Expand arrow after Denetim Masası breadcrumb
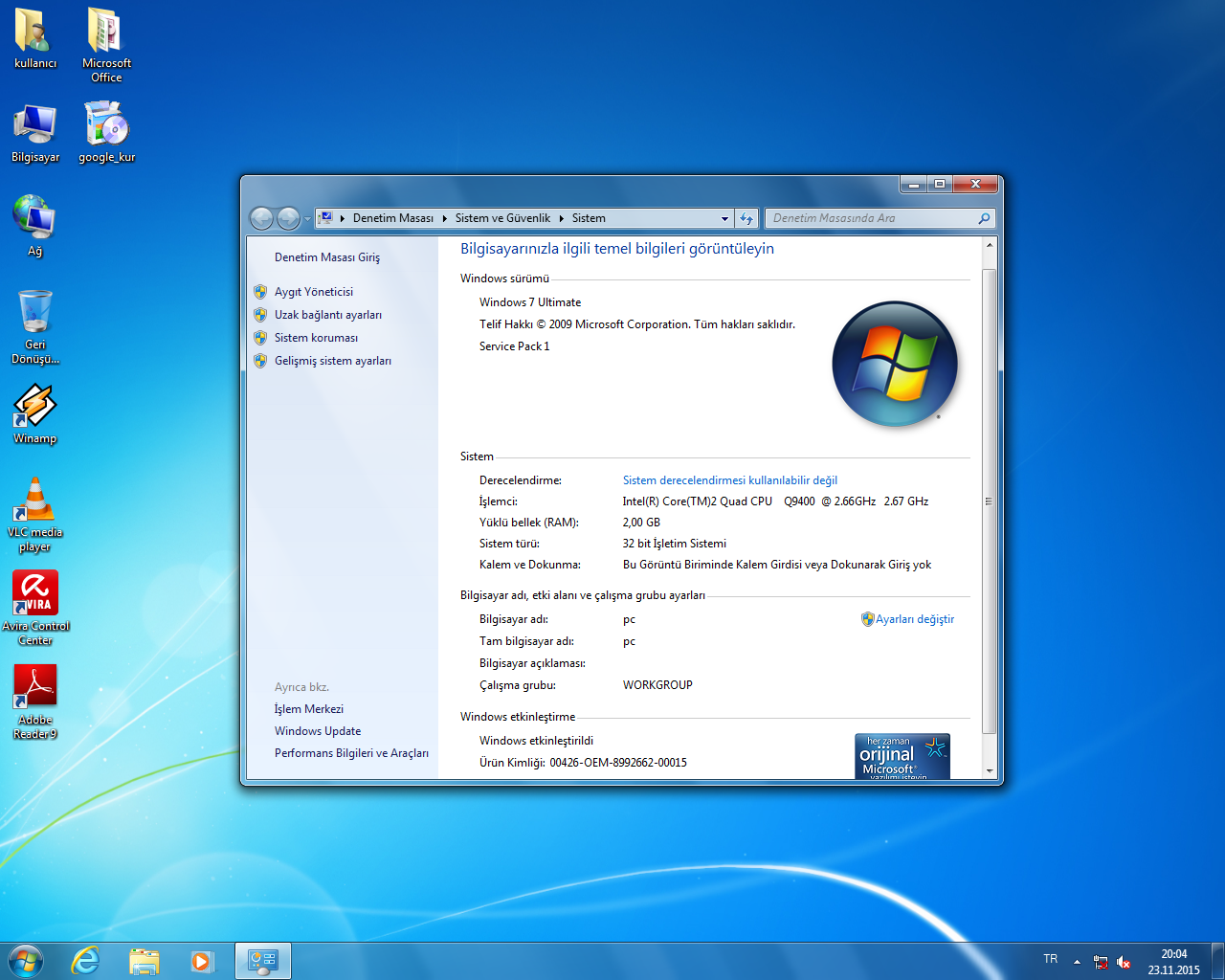The image size is (1225, 980). coord(445,218)
